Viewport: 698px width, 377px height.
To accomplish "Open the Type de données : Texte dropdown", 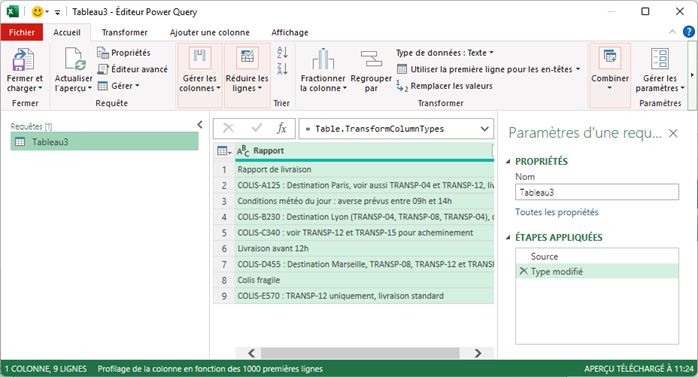I will 445,53.
